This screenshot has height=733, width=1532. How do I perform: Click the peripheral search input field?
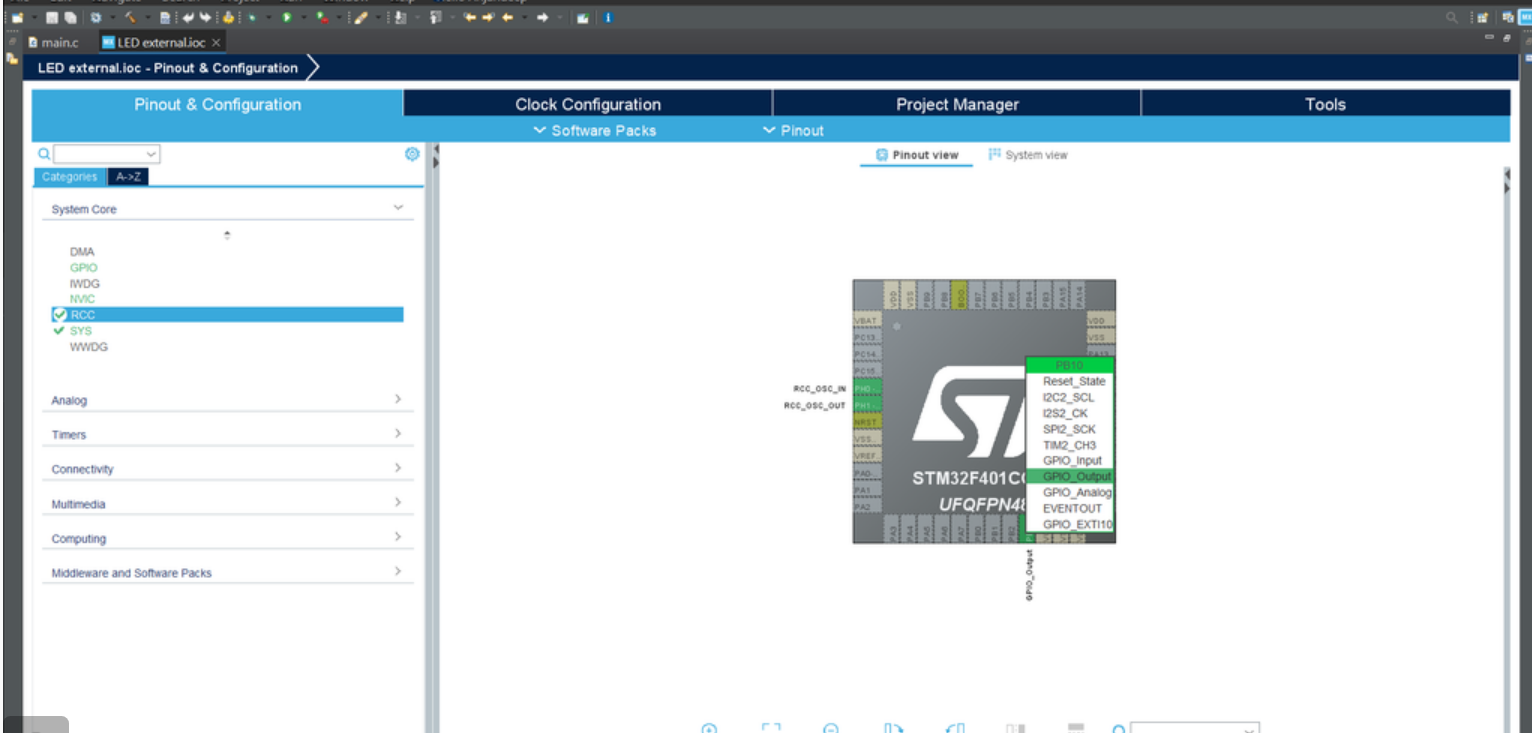click(x=105, y=153)
